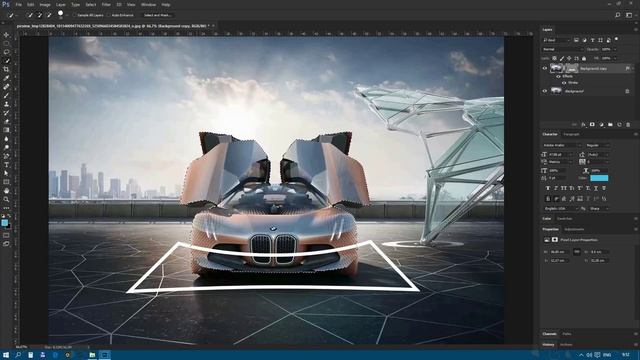Select the Hand tool
This screenshot has height=360, width=640.
pyautogui.click(x=6, y=191)
